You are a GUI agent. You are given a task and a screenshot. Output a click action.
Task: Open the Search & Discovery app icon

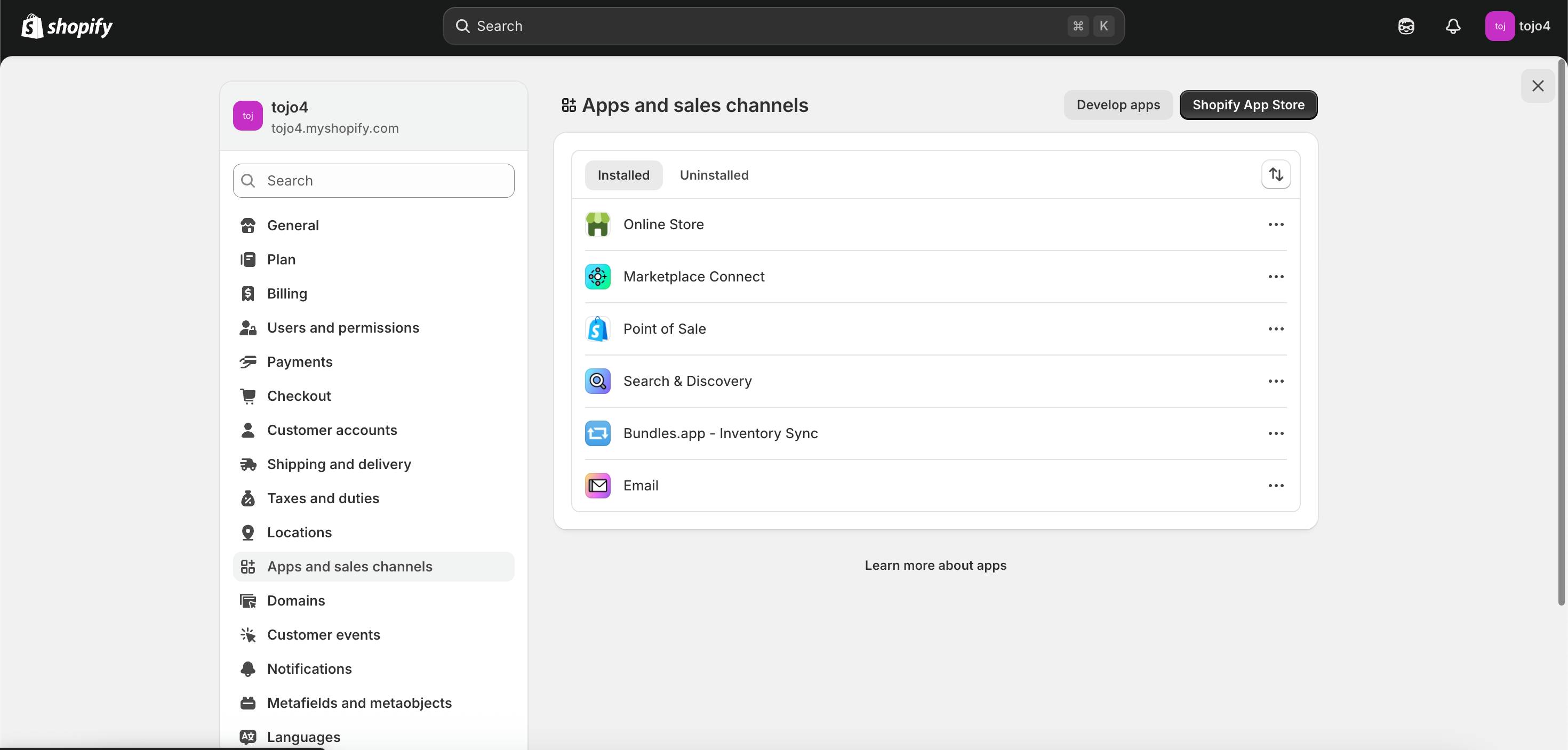point(597,381)
